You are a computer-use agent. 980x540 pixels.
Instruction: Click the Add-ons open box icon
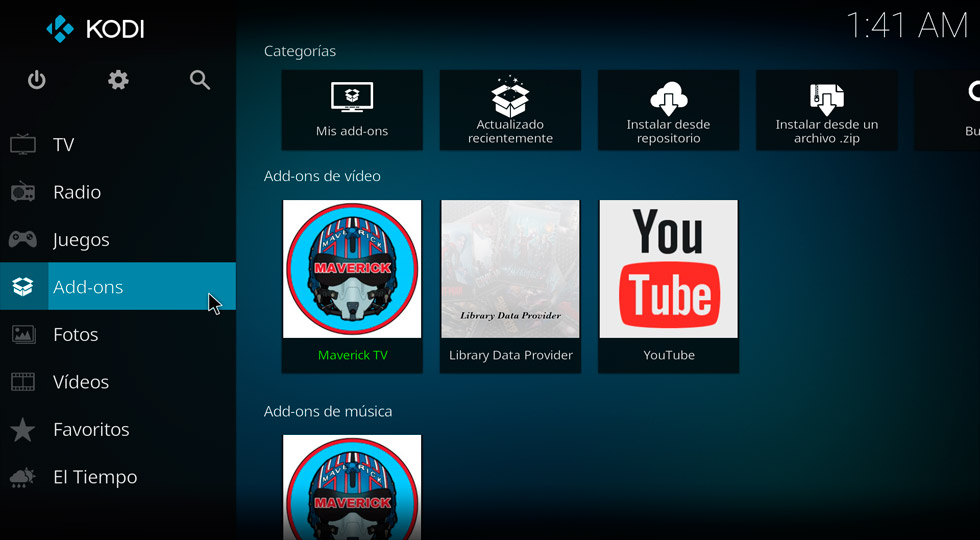tap(23, 286)
